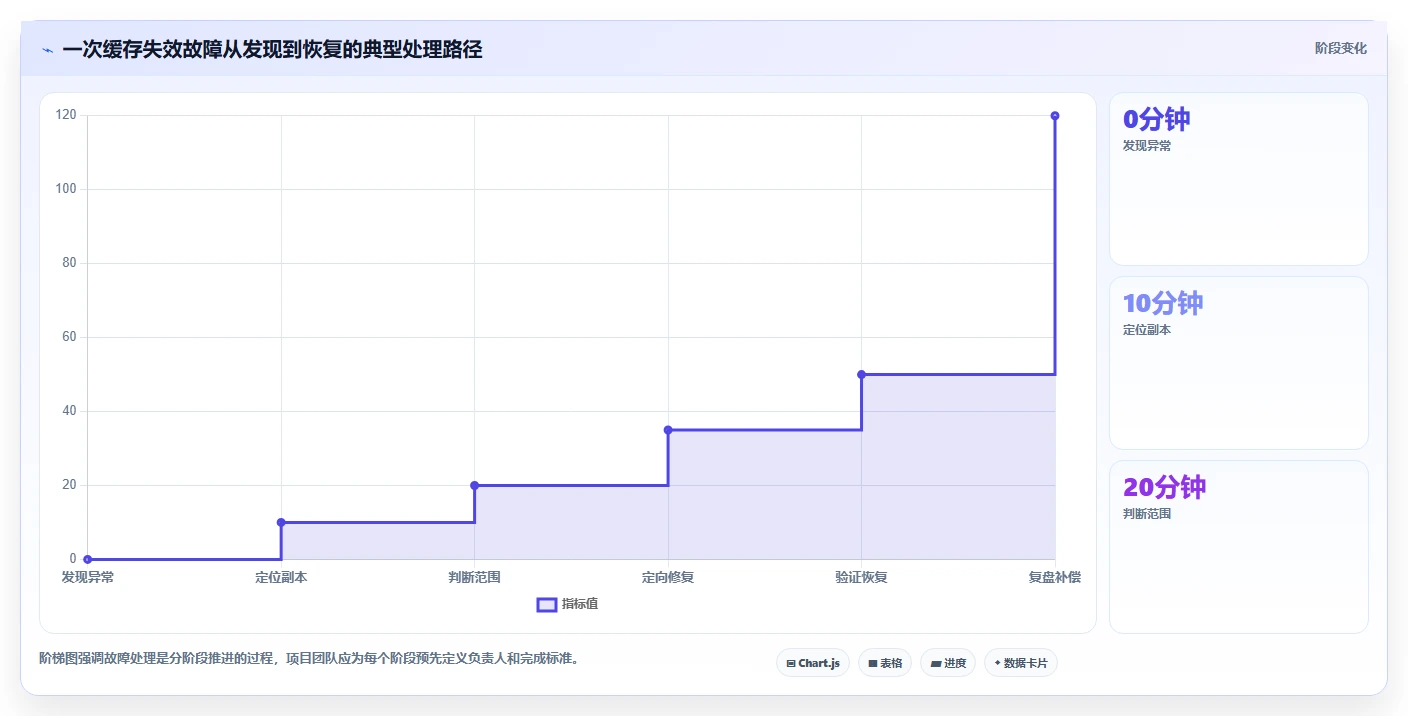Click the x-axis label 复盘补偿
1408x716 pixels.
pos(1055,577)
